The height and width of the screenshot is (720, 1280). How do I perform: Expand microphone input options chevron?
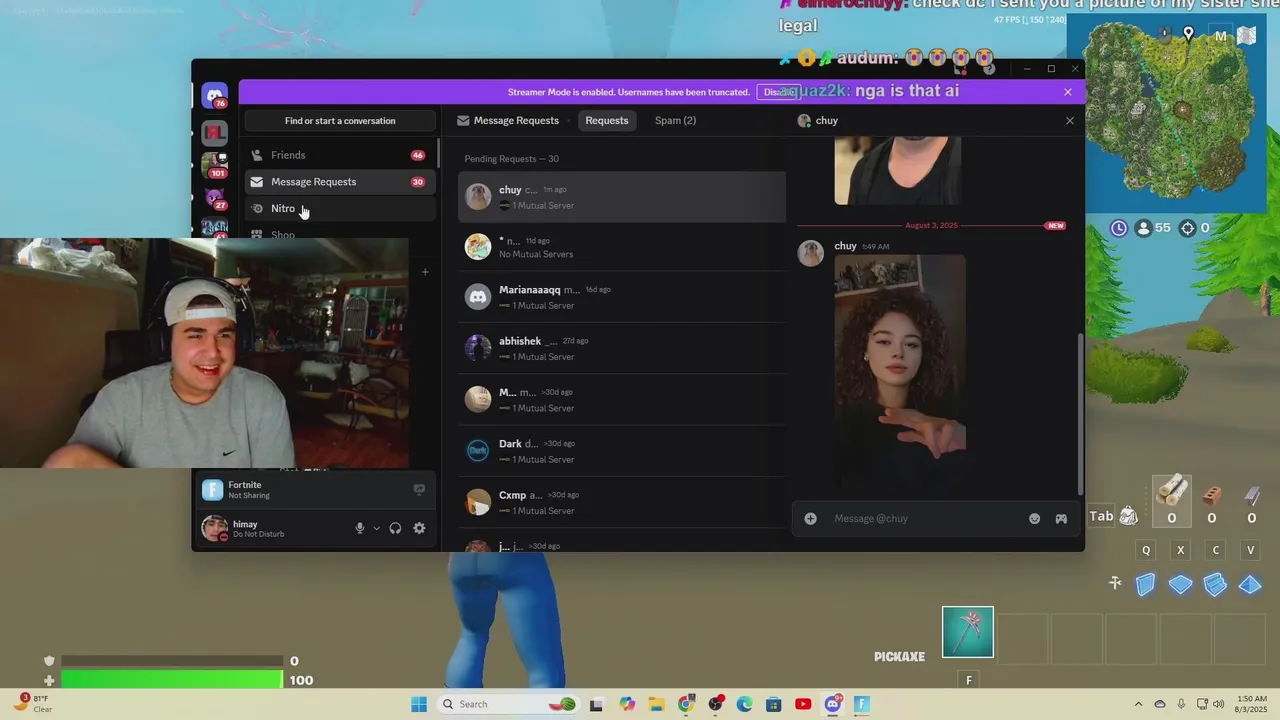click(x=376, y=529)
